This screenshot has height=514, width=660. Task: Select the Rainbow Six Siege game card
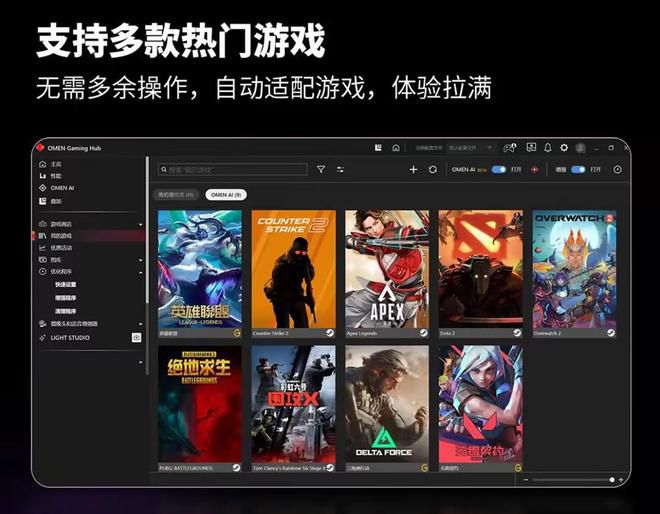coord(294,409)
